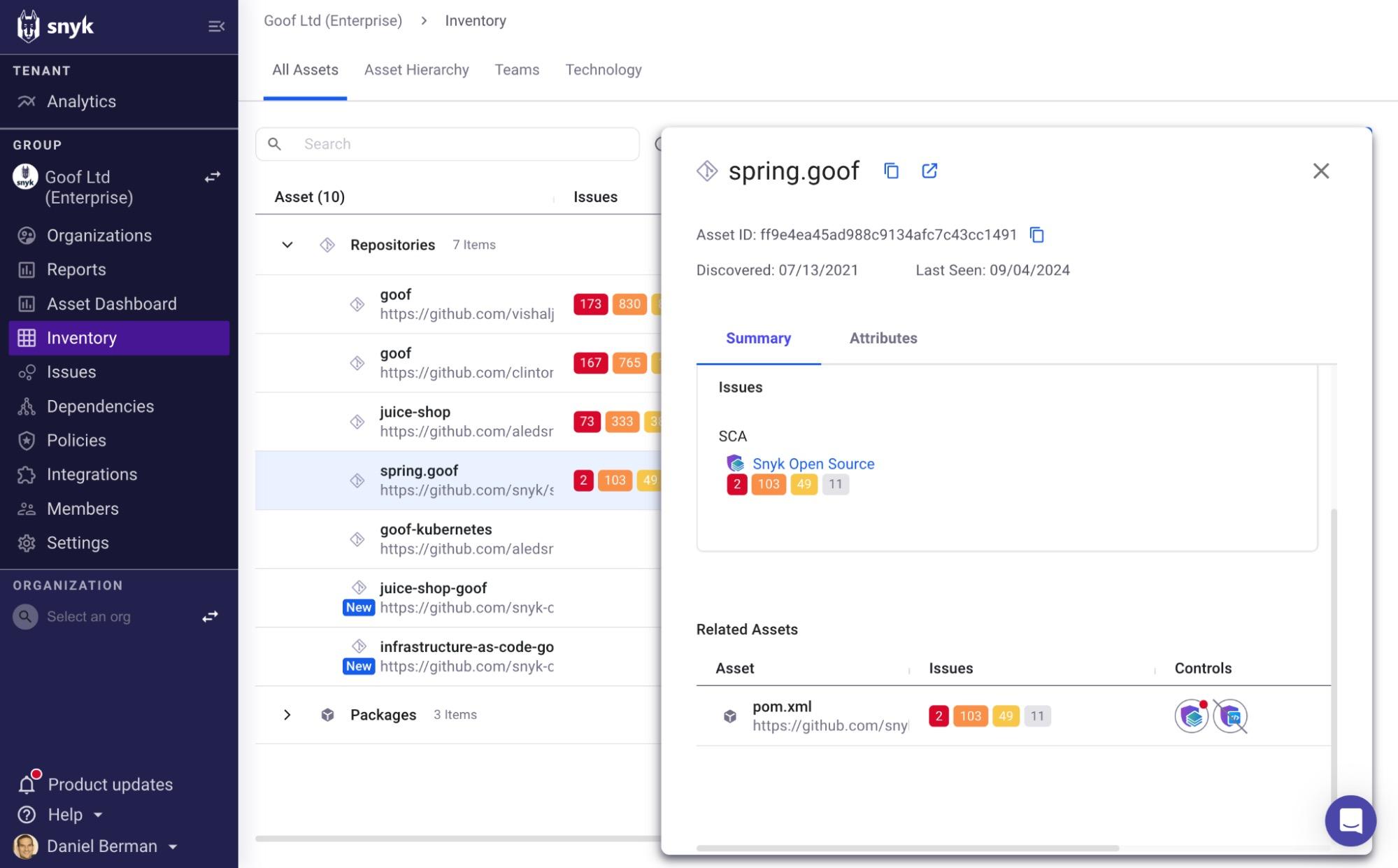
Task: Switch to Attributes tab
Action: (x=883, y=339)
